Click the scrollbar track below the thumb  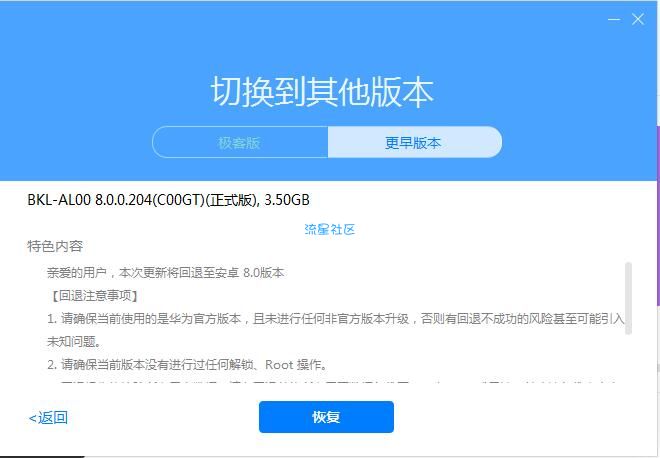[628, 360]
